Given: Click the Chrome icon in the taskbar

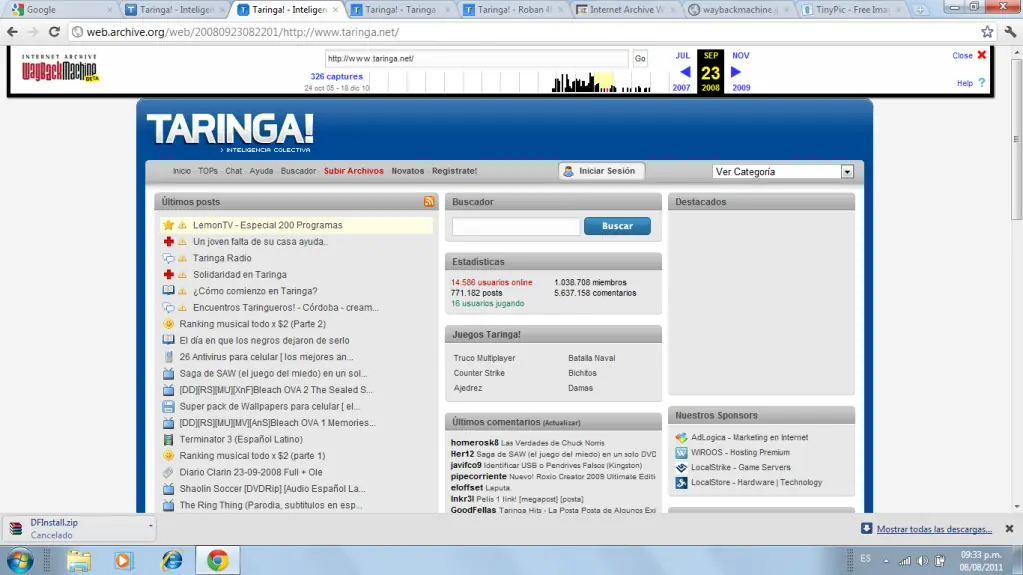Looking at the screenshot, I should [x=218, y=561].
